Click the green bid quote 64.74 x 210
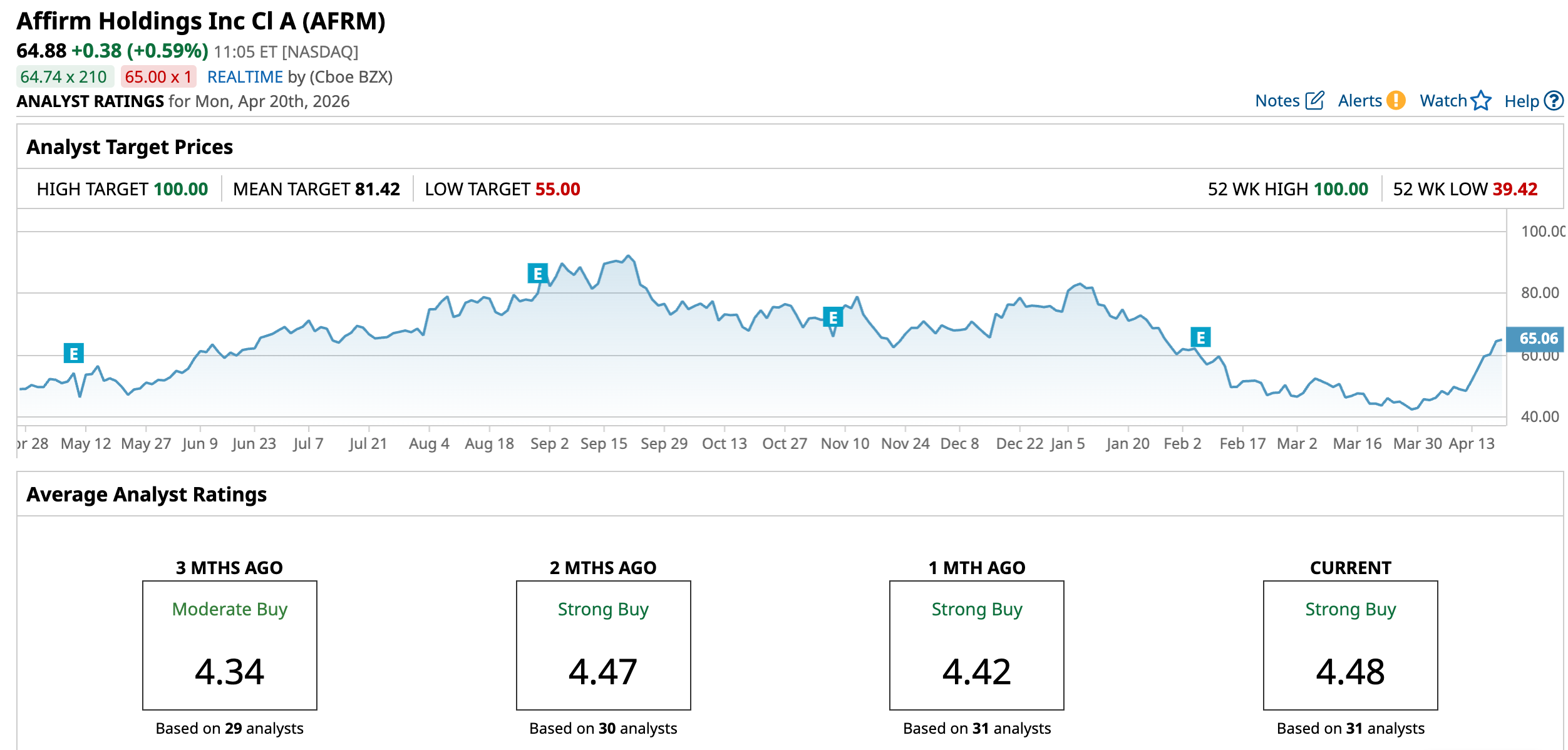This screenshot has height=750, width=1568. [x=64, y=77]
